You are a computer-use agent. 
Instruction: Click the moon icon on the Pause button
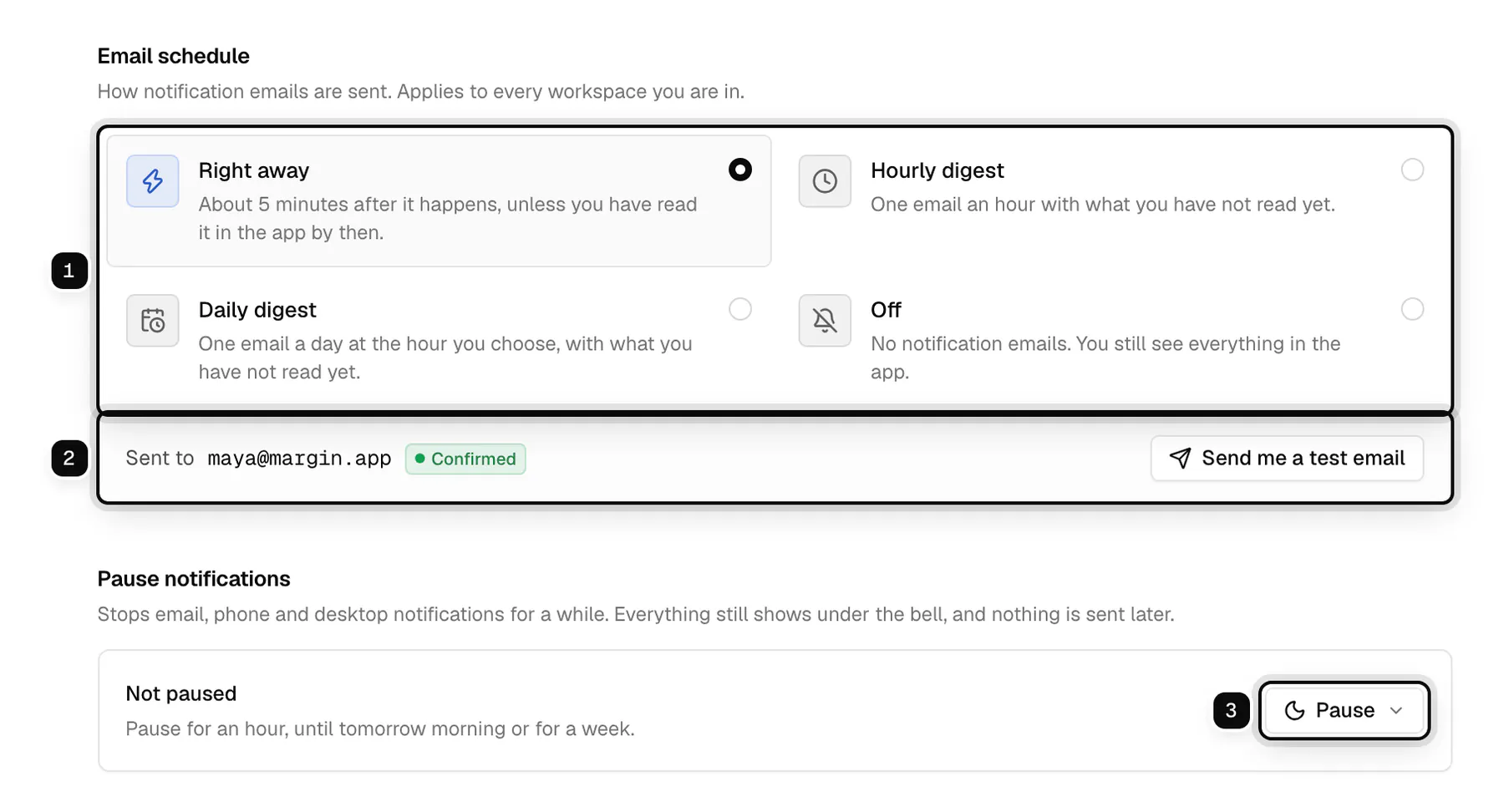coord(1294,710)
